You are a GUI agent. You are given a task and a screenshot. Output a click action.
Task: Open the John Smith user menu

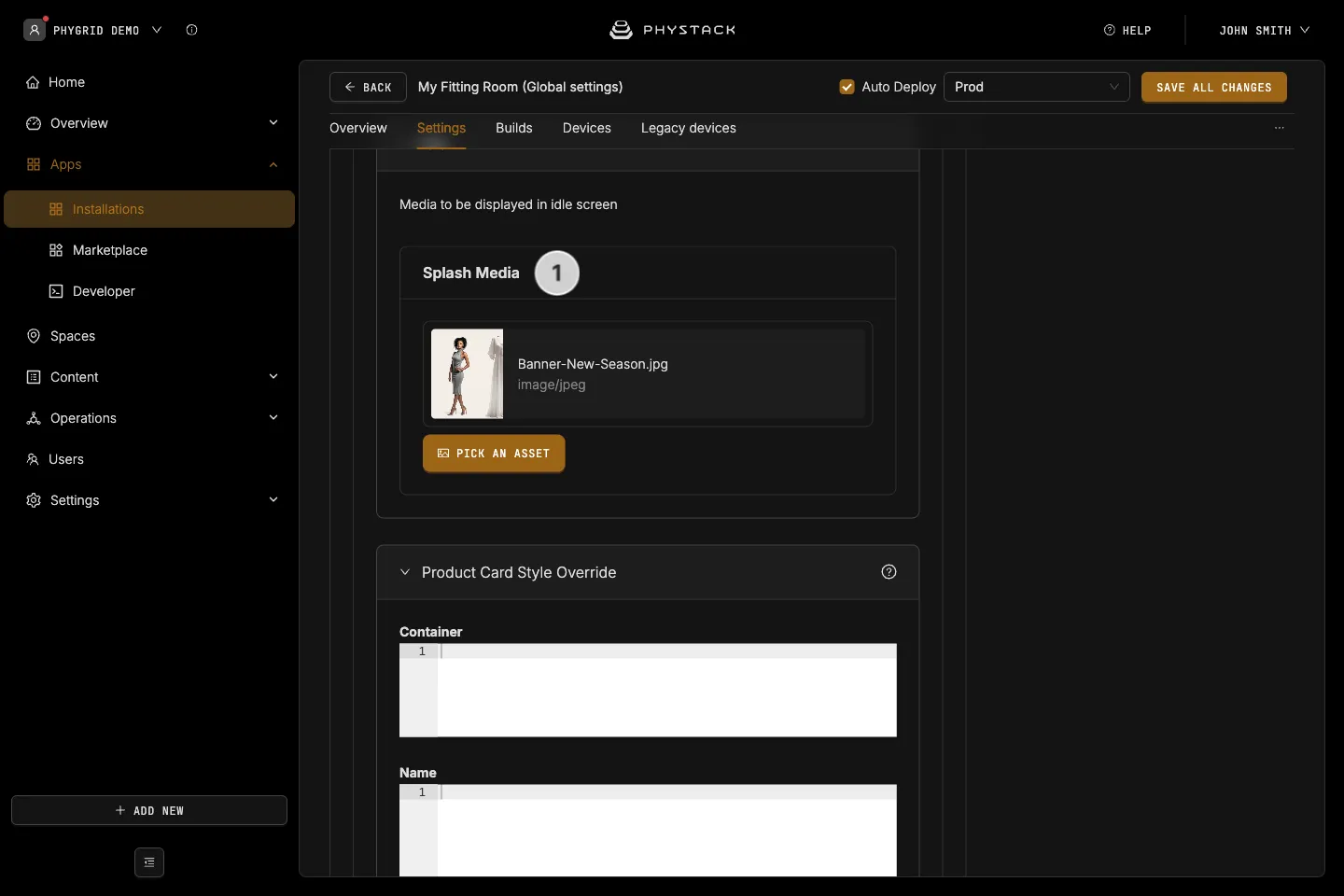click(1264, 30)
